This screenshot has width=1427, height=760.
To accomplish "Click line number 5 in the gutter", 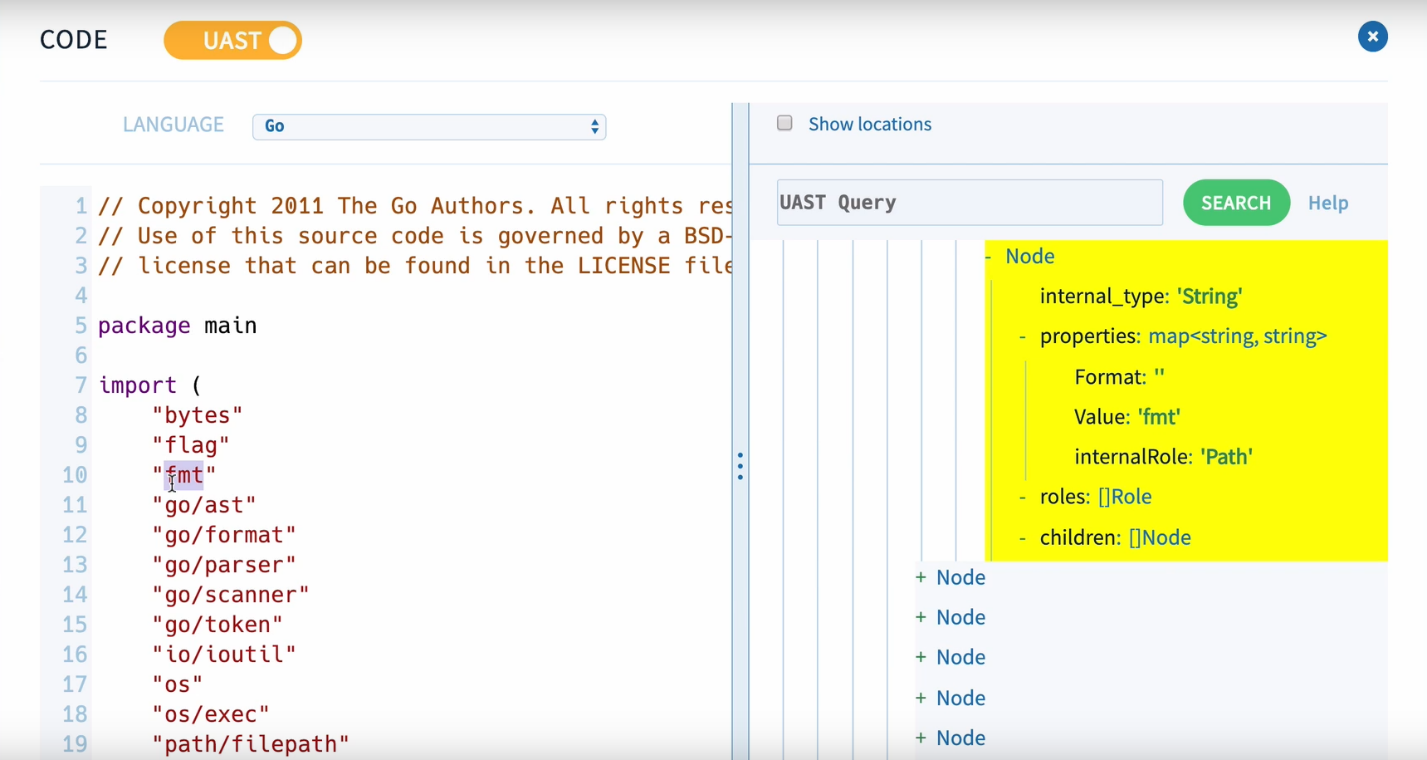I will [80, 326].
